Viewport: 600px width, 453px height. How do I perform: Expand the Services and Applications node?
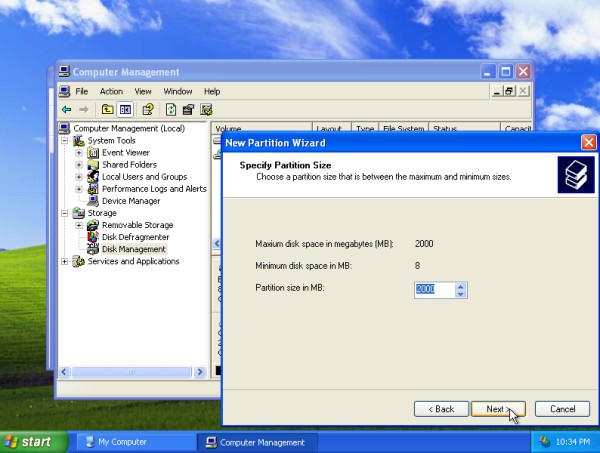click(65, 262)
